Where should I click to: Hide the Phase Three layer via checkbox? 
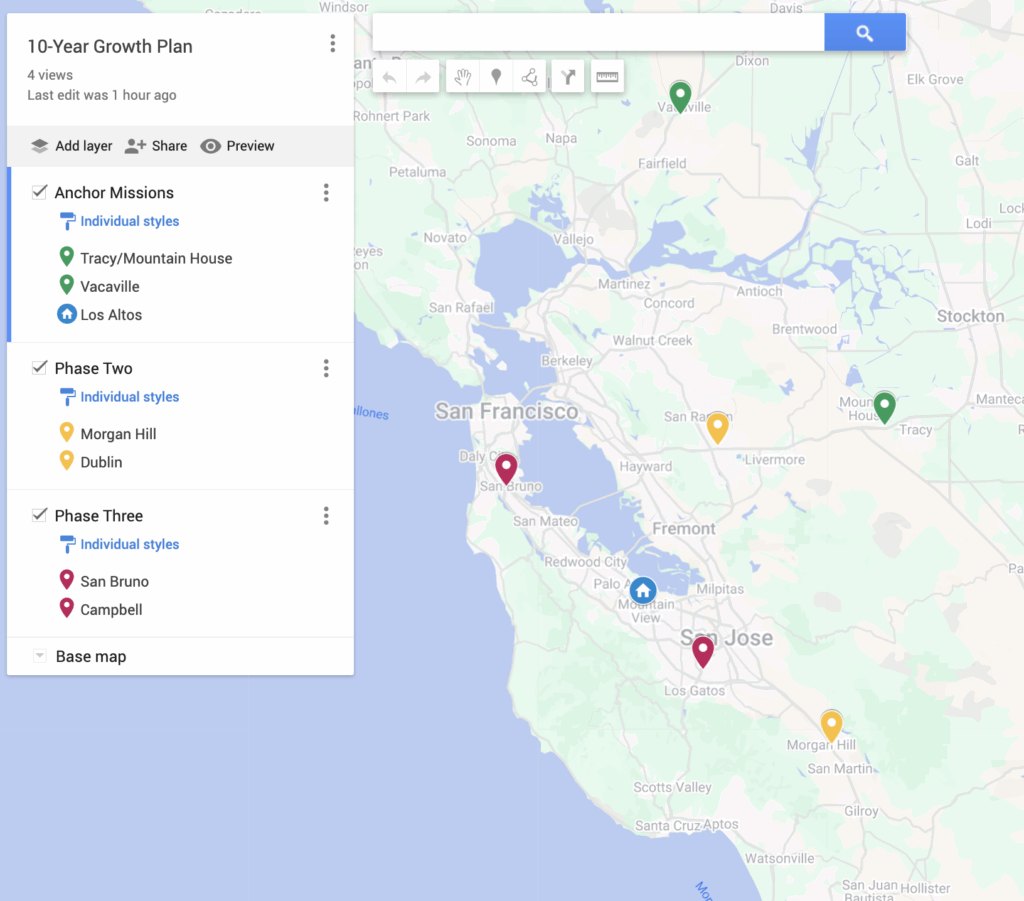point(40,515)
